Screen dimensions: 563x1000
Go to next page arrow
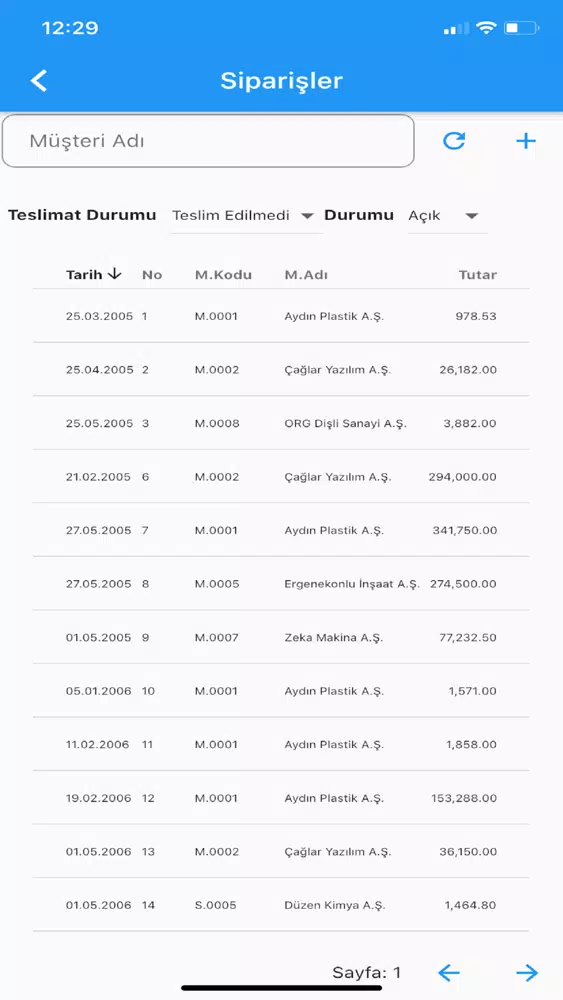(x=527, y=973)
